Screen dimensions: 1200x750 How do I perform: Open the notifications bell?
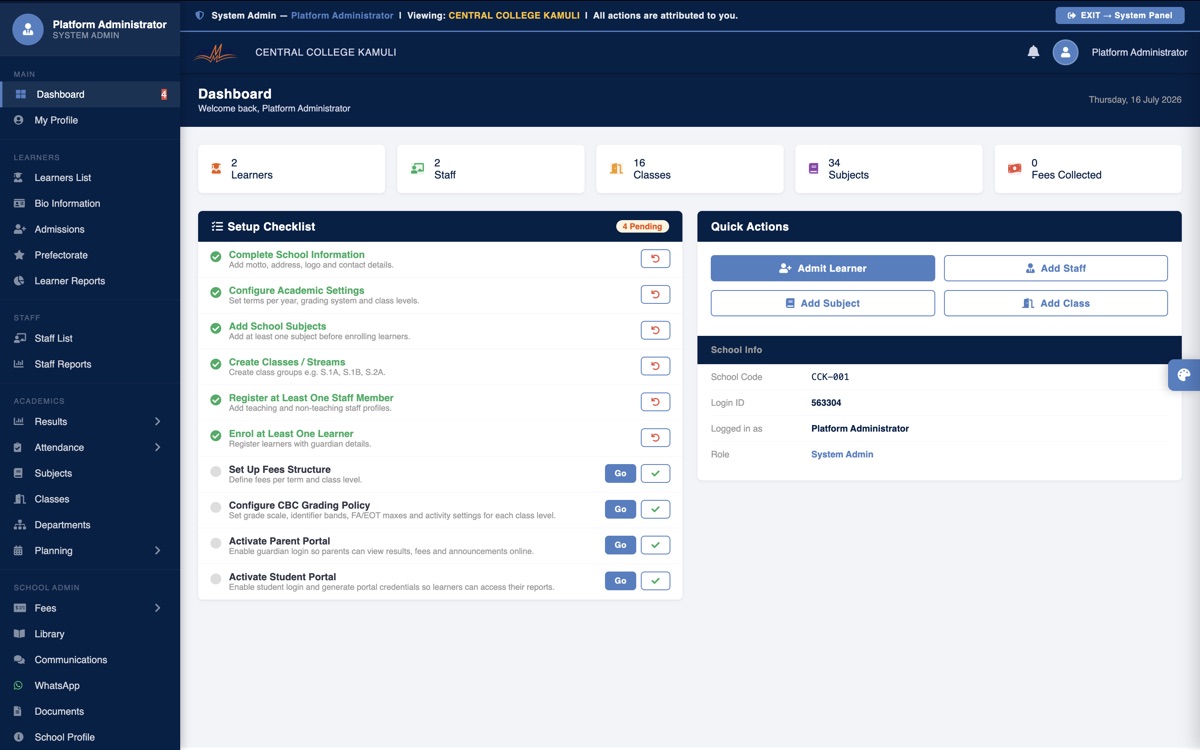1033,52
